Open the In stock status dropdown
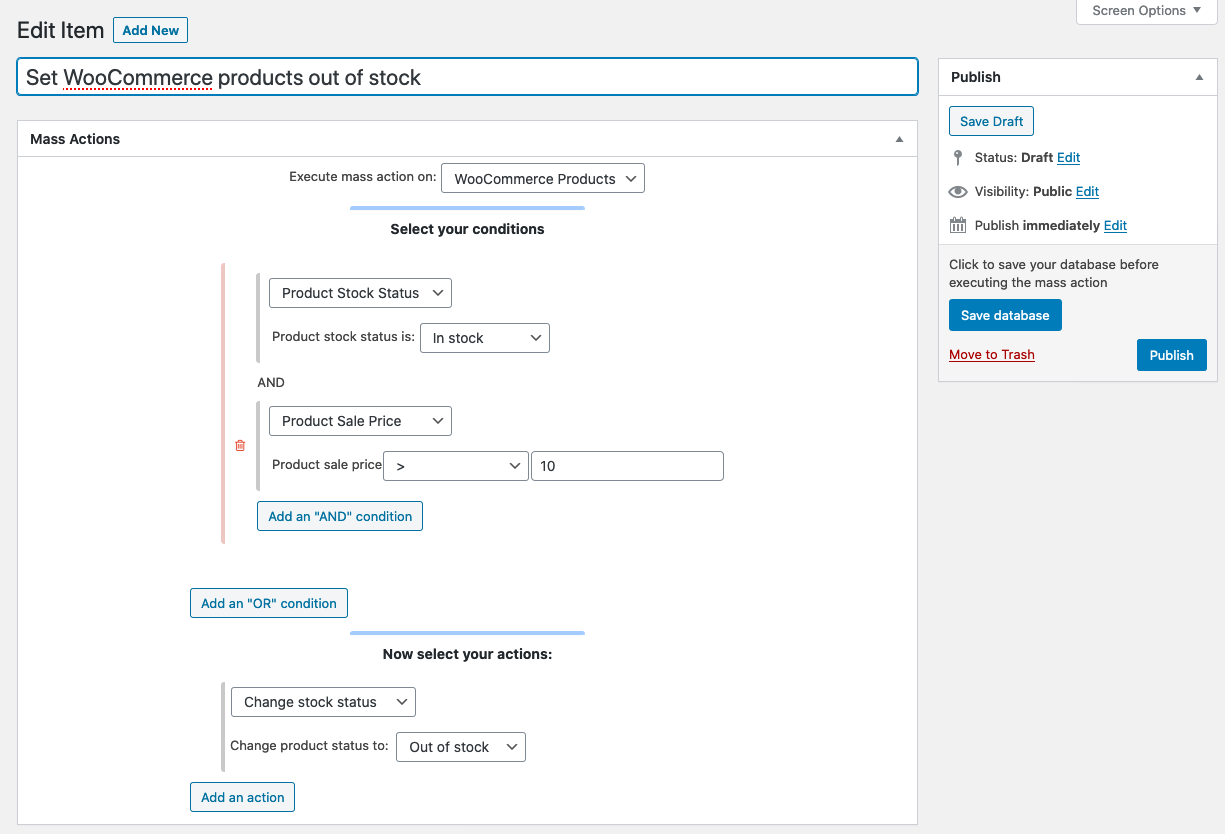1225x834 pixels. [485, 338]
